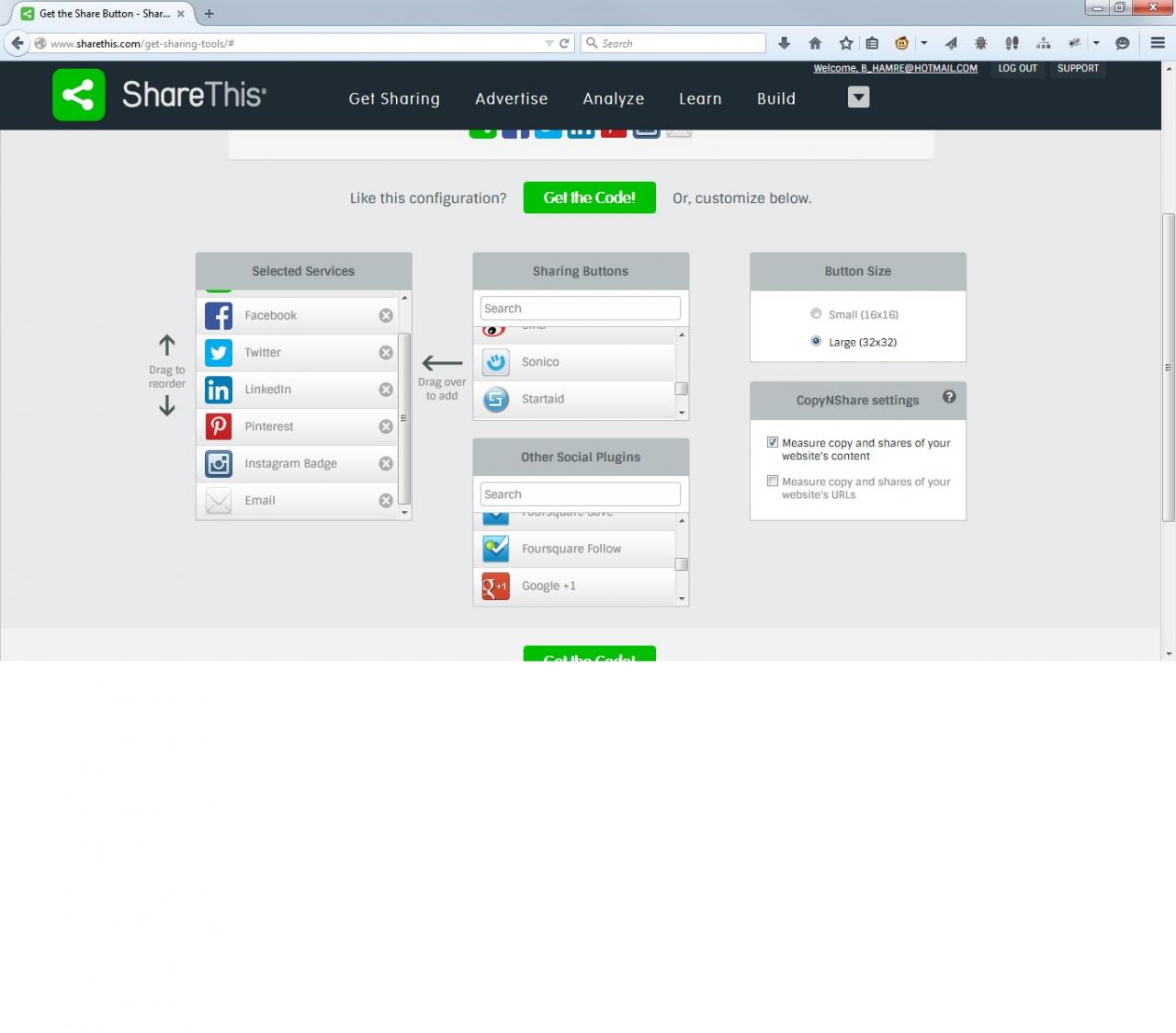Remove LinkedIn from Selected Services
The height and width of the screenshot is (1033, 1176).
tap(386, 390)
